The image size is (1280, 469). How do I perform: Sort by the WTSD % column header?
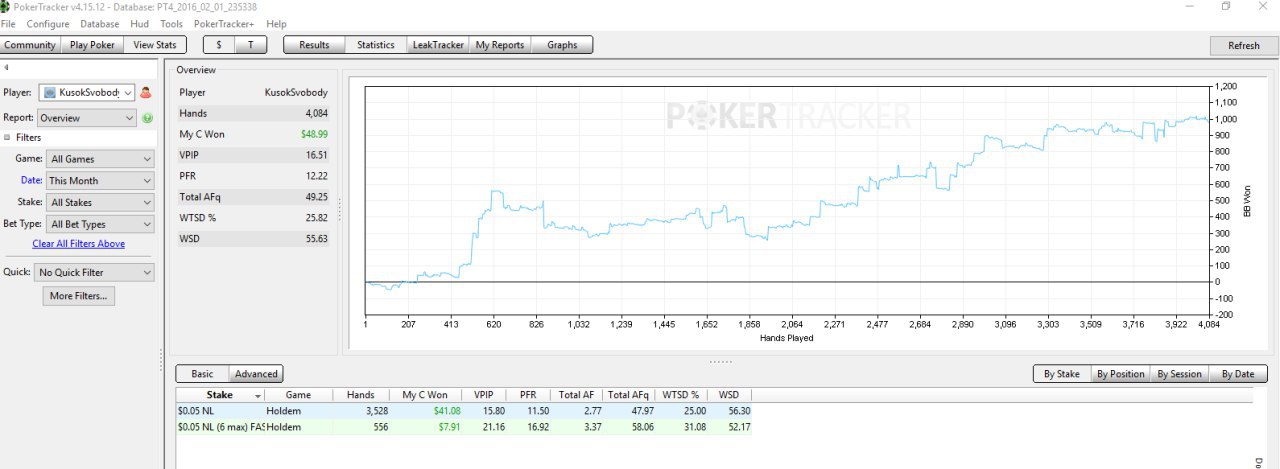coord(680,396)
